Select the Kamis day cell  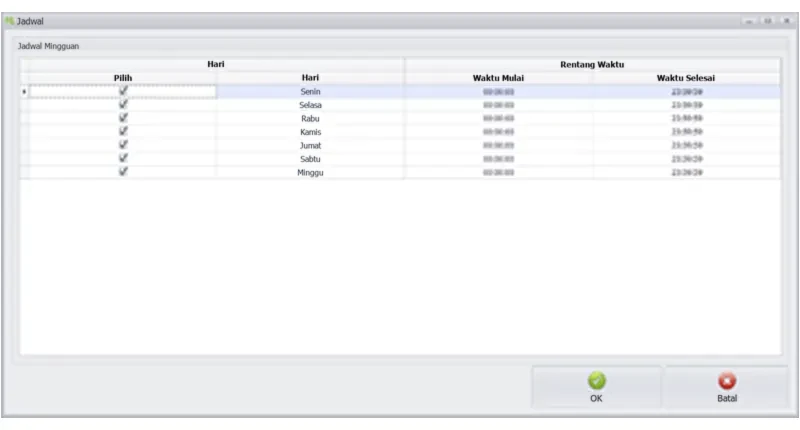310,132
